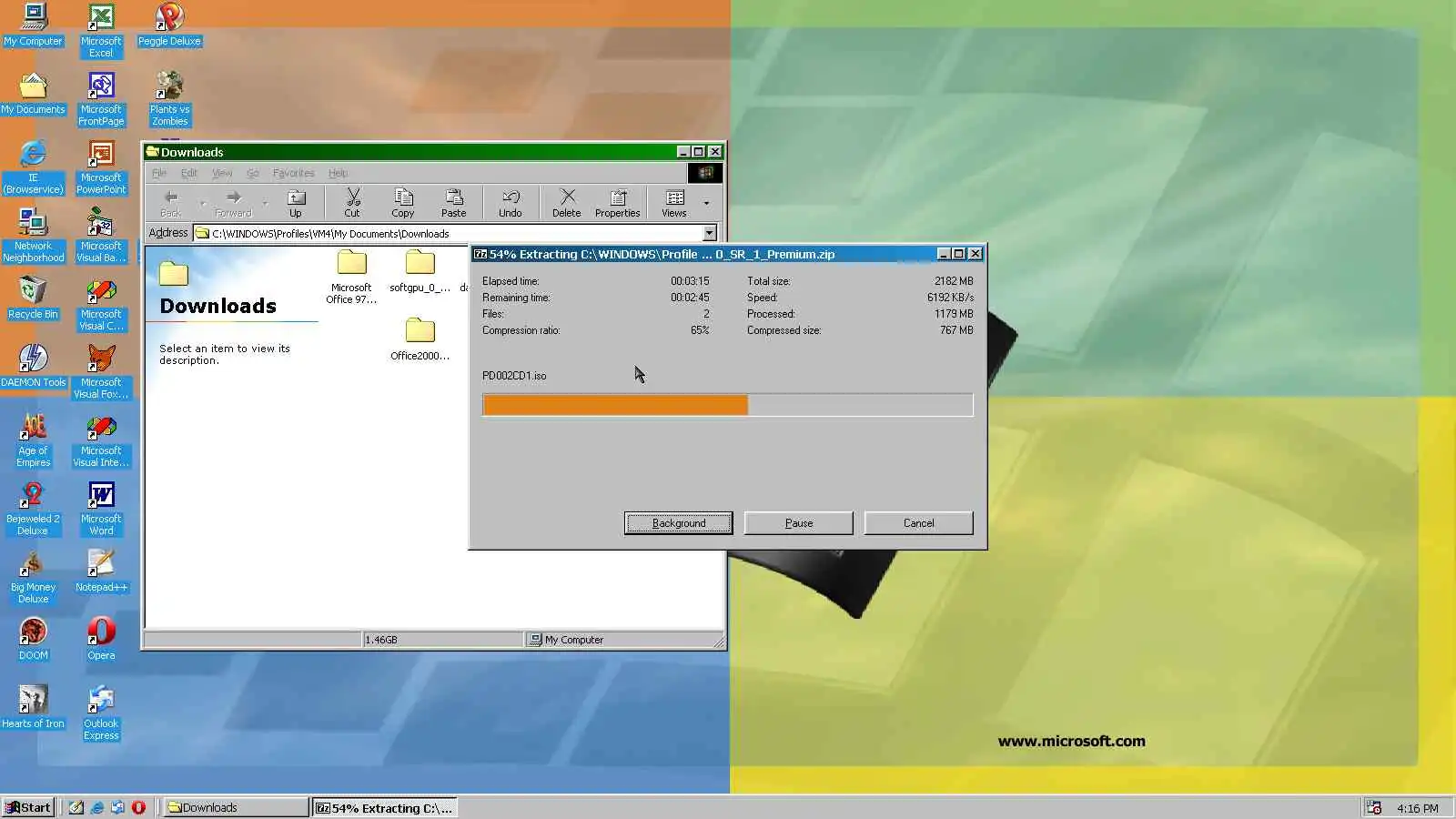Select the softgpu_0_ folder
Screen dimensions: 1456x819
[x=420, y=272]
